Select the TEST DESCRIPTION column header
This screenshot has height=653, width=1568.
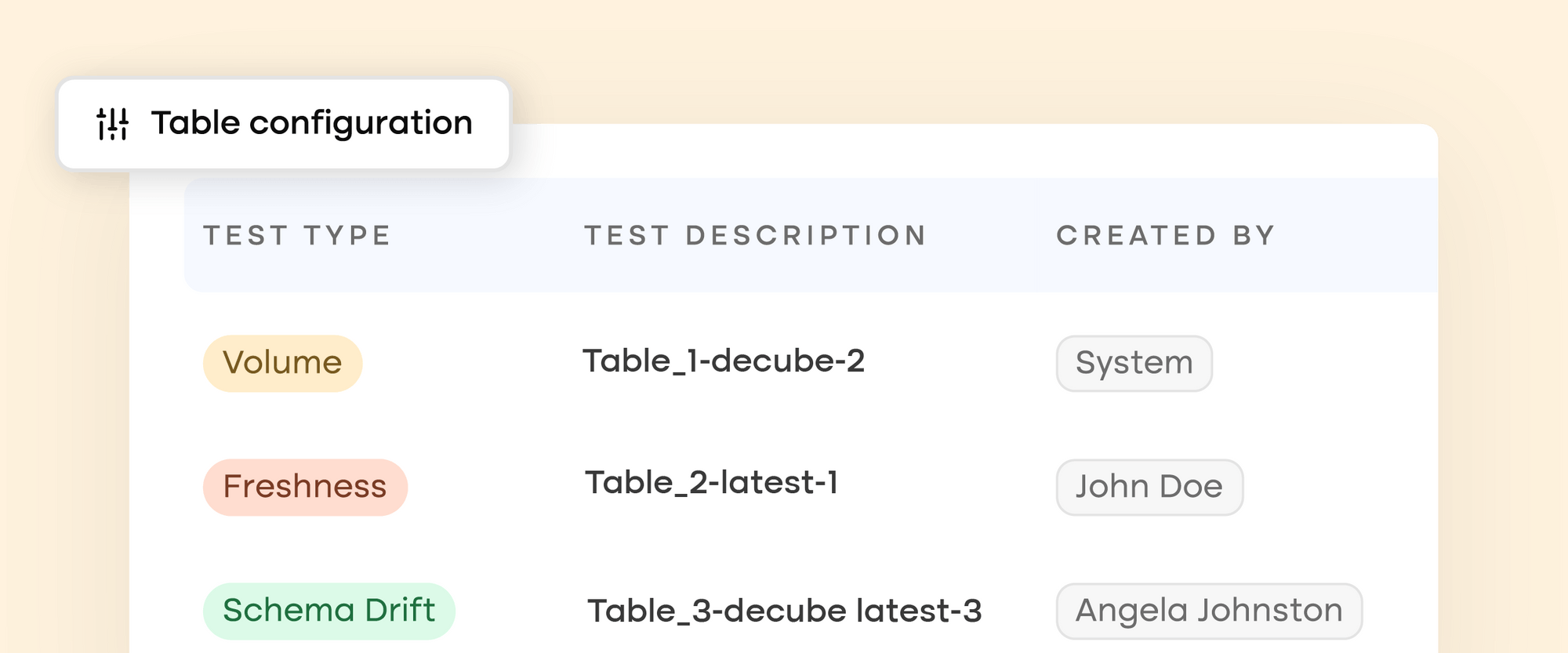pos(756,235)
